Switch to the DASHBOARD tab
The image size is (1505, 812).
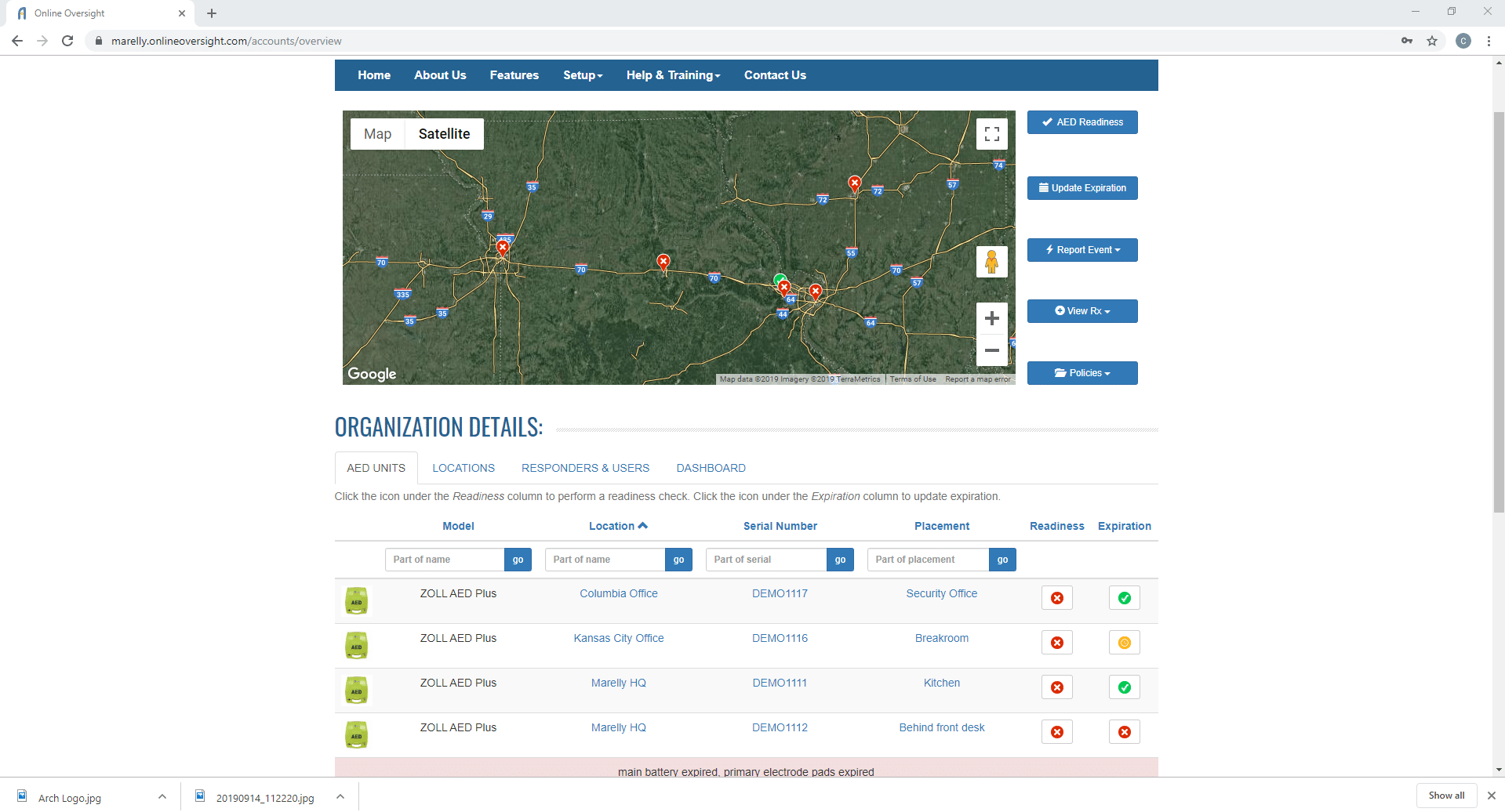tap(711, 468)
